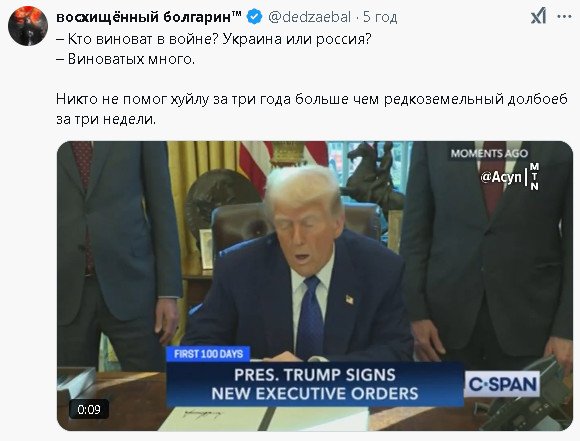Open the @dedzaebal profile handle
Screen dimensions: 580x441
pos(309,17)
